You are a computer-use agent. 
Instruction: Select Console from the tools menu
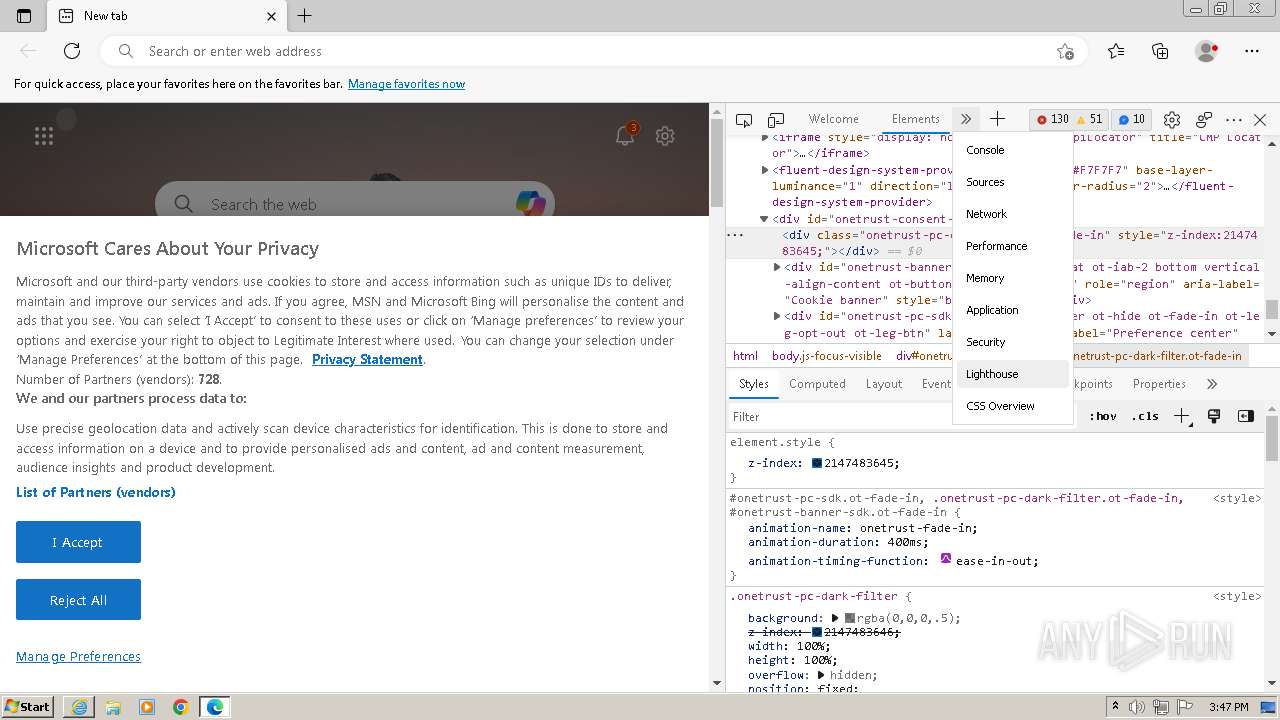pyautogui.click(x=1013, y=150)
